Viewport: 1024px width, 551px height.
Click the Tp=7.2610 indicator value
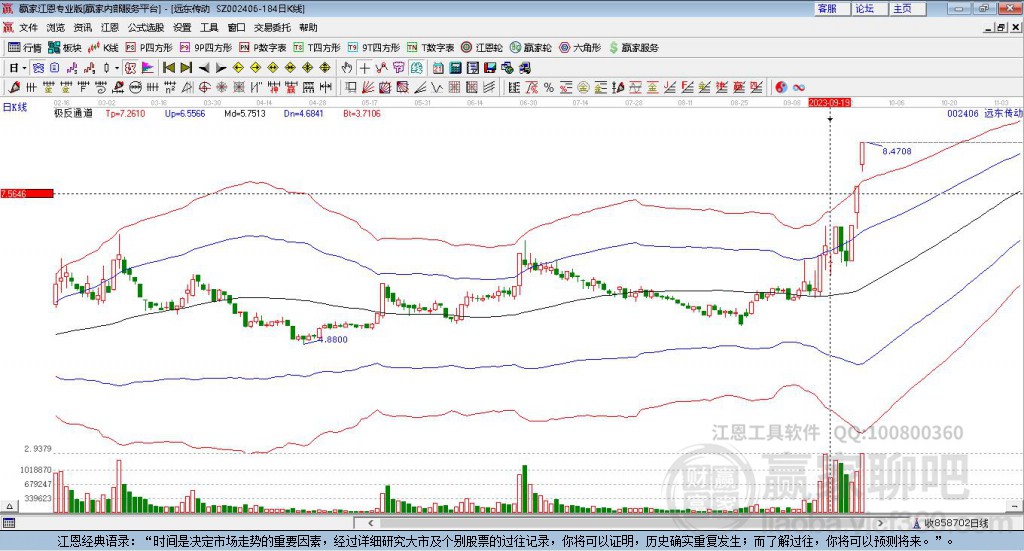pos(125,114)
